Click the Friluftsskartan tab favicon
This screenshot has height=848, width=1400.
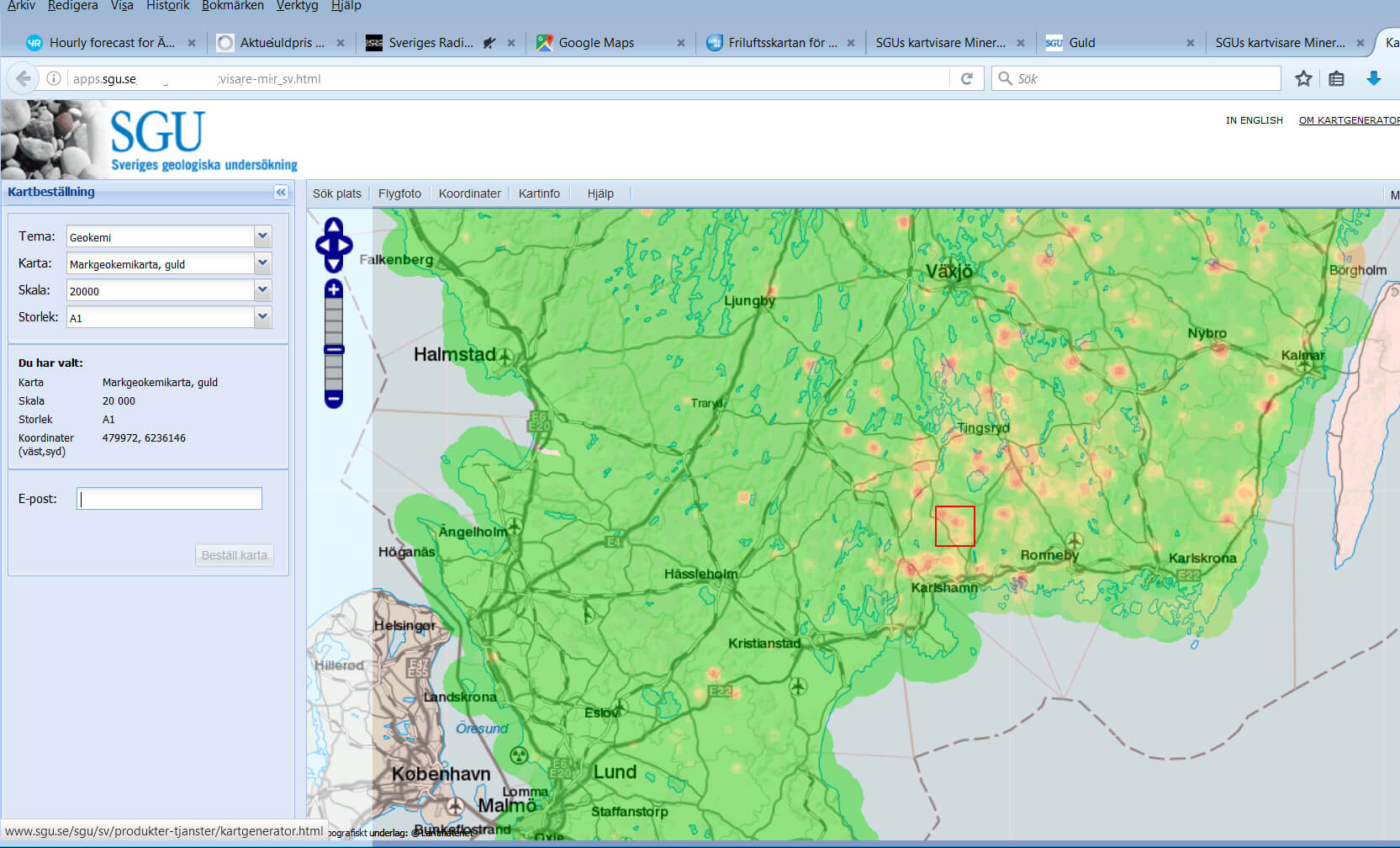[x=714, y=43]
